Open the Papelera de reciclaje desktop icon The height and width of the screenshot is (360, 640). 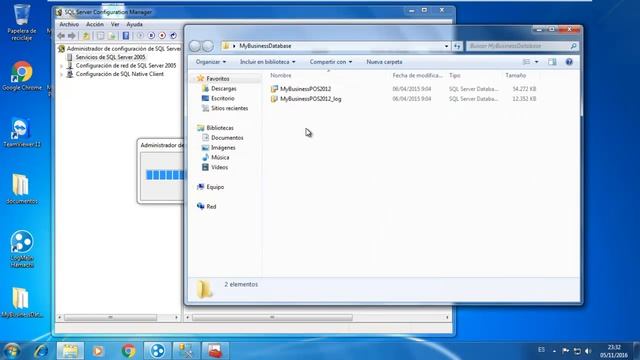tap(22, 22)
